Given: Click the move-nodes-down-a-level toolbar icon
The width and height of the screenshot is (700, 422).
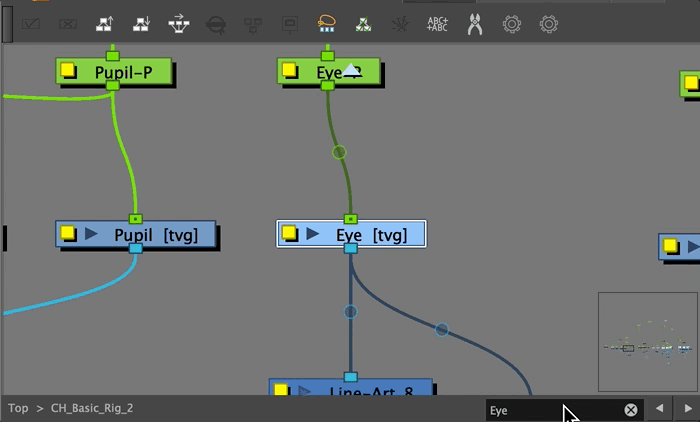Looking at the screenshot, I should (x=141, y=24).
